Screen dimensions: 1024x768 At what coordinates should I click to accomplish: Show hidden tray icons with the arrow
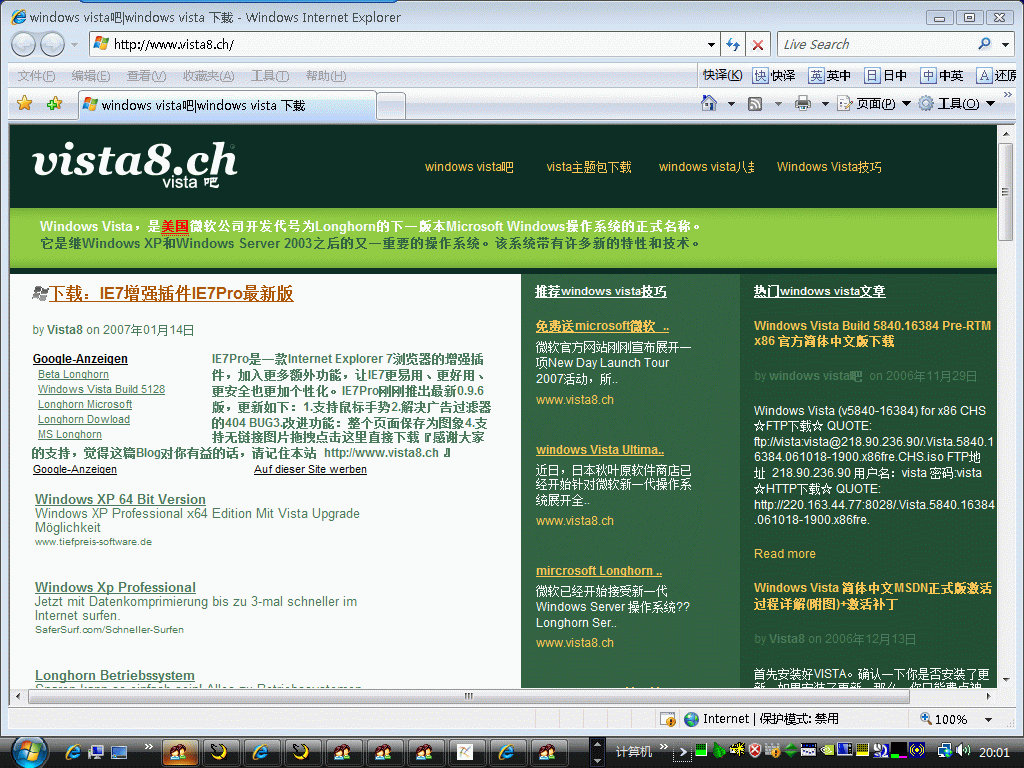[683, 752]
